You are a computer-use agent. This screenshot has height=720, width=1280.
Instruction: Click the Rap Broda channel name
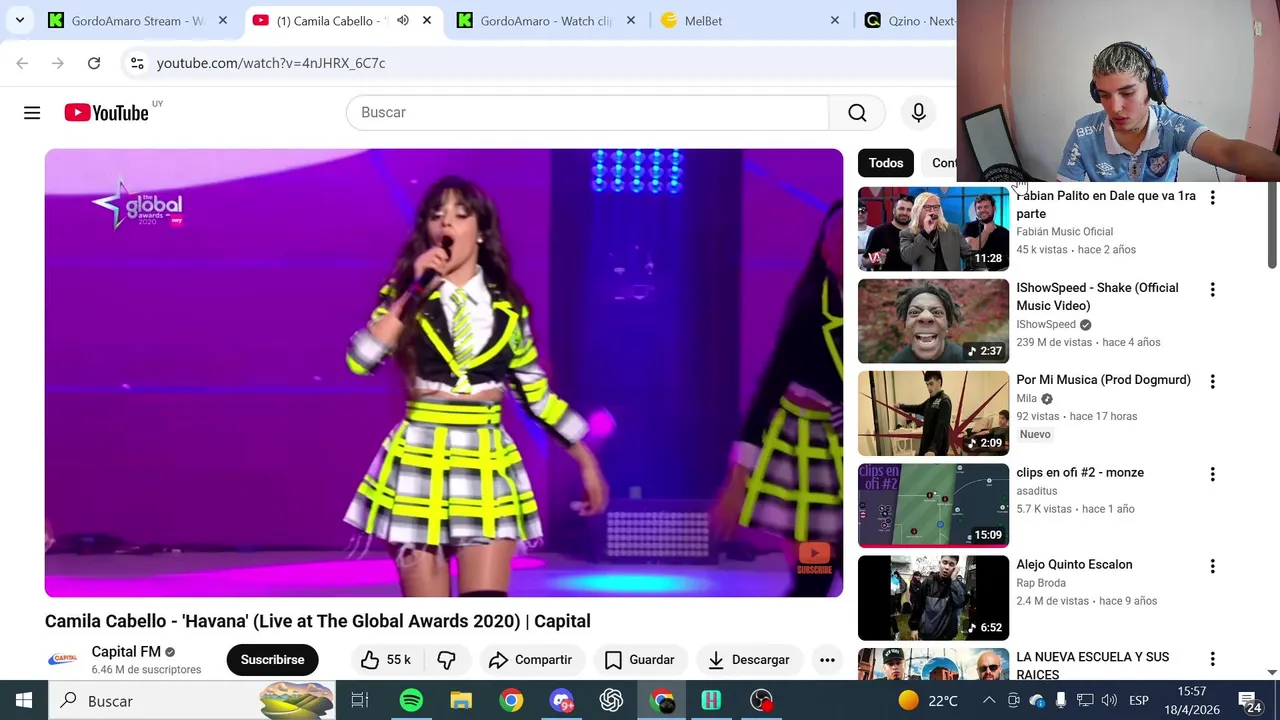1041,583
